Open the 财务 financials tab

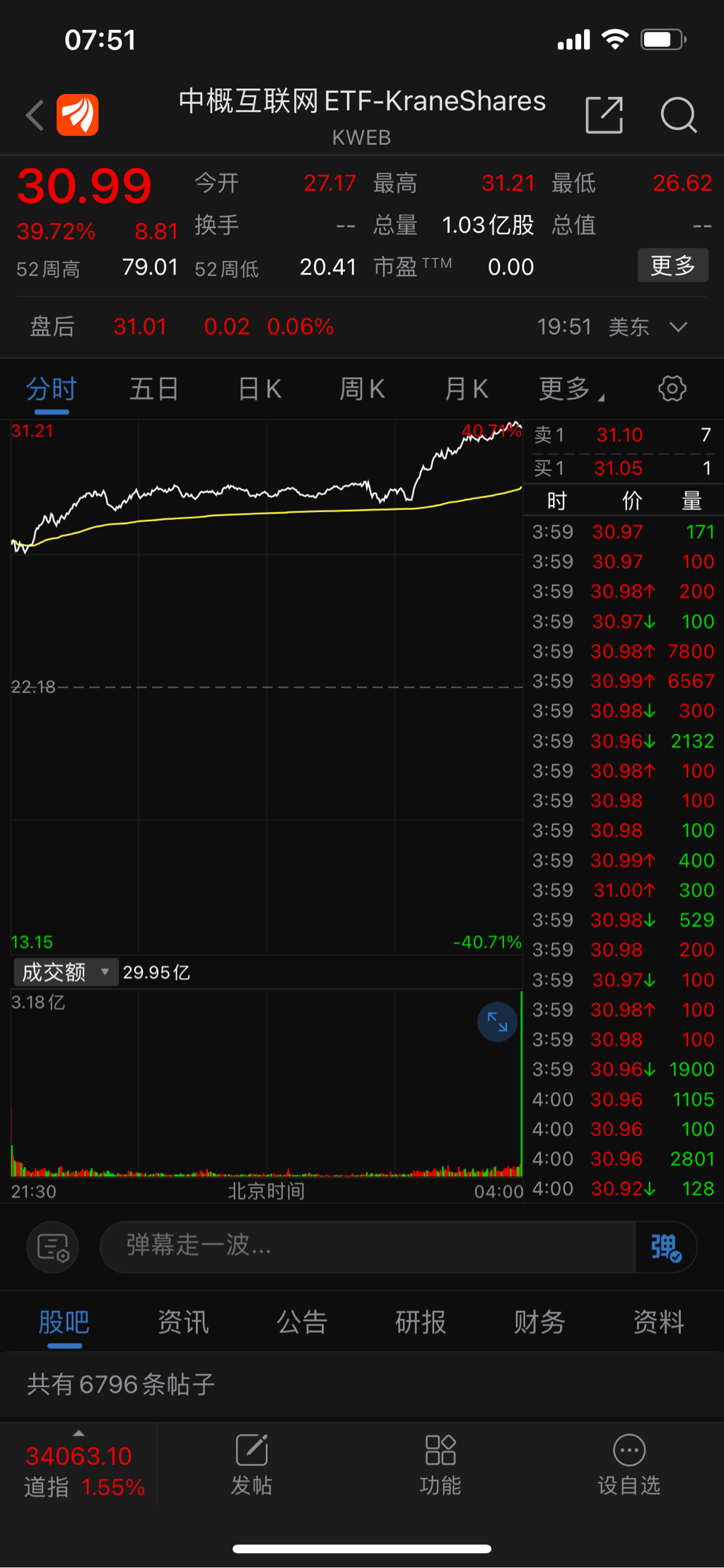pyautogui.click(x=539, y=1322)
